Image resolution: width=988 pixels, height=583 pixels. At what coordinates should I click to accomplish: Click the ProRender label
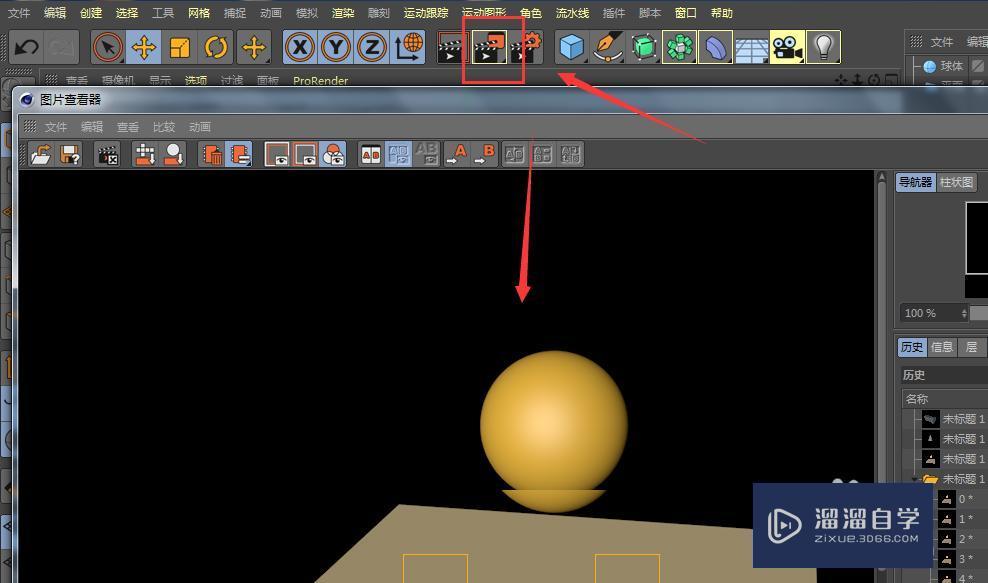pyautogui.click(x=320, y=81)
